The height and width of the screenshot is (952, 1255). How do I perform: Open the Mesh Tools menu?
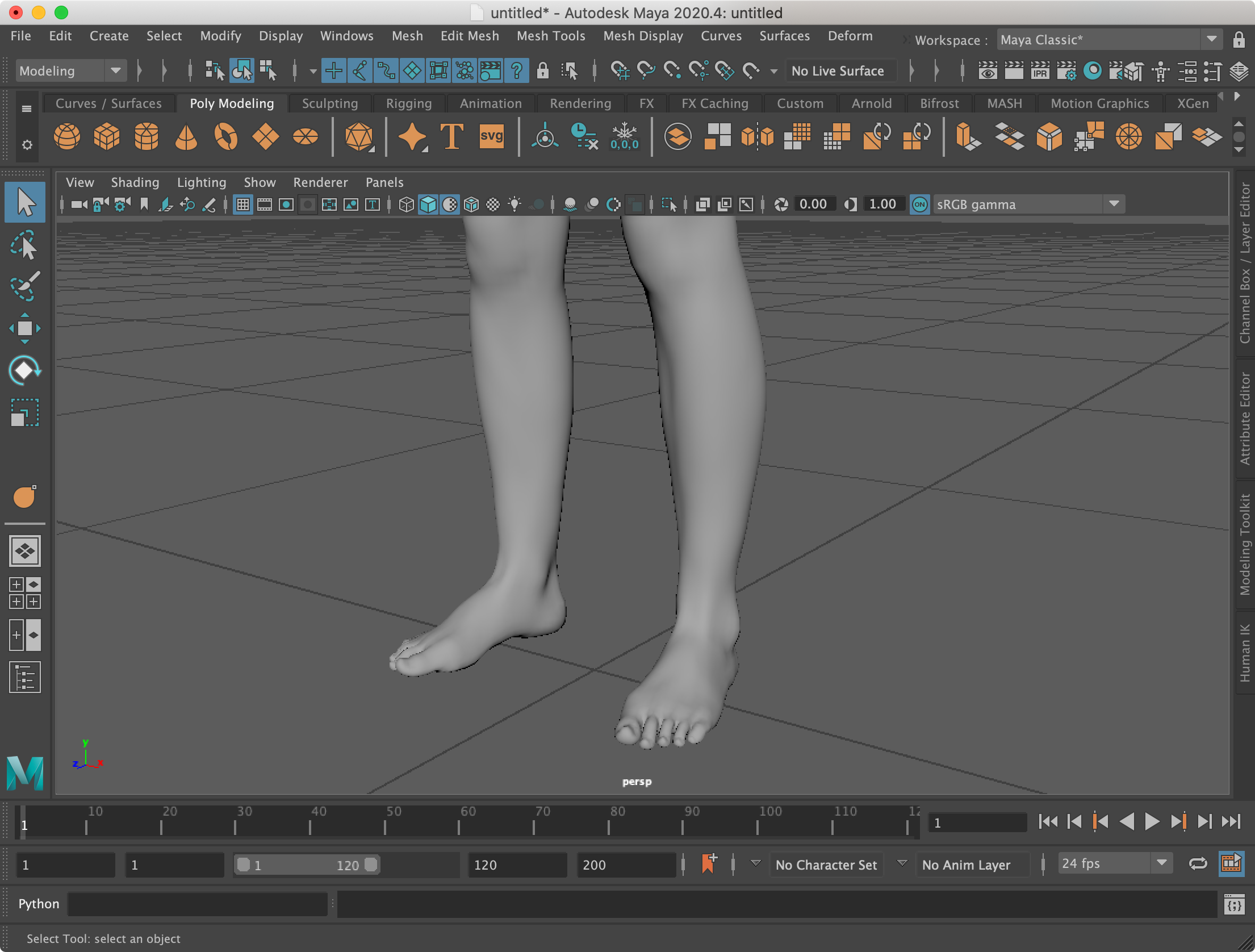(550, 36)
